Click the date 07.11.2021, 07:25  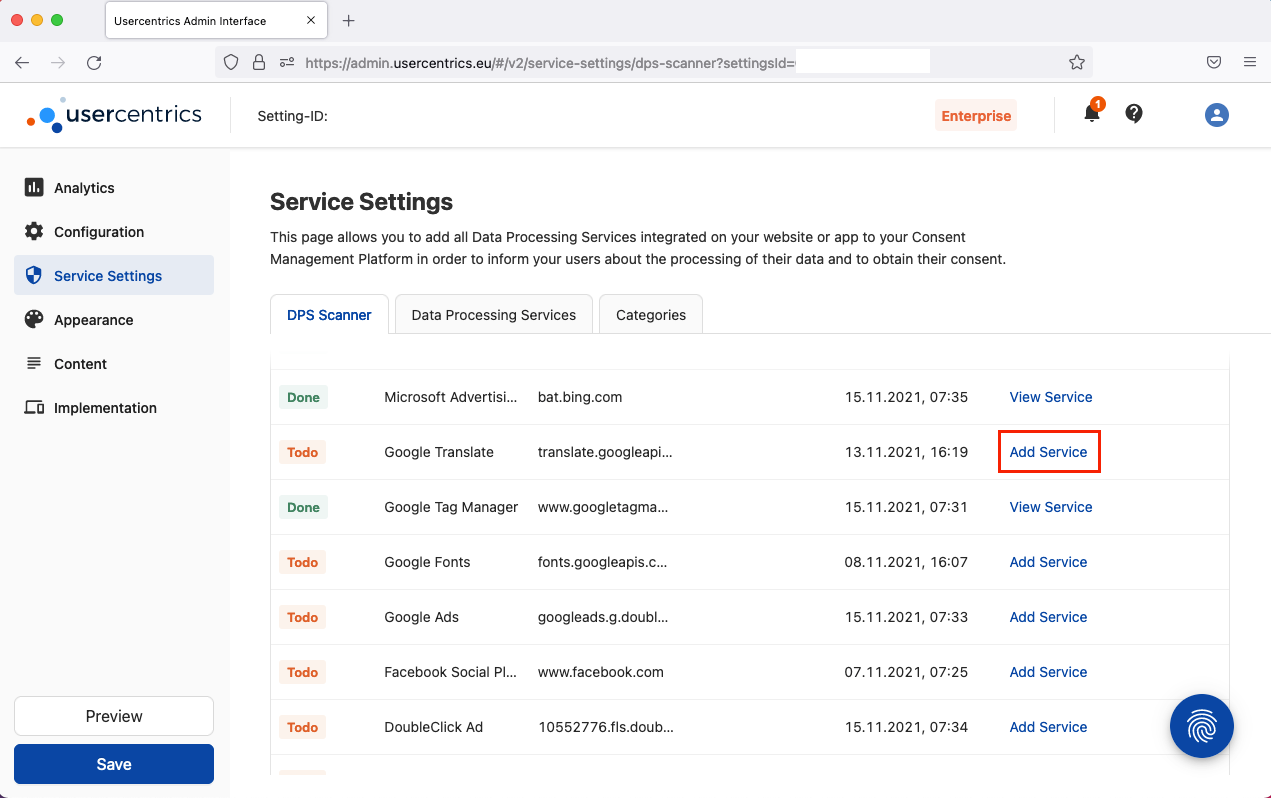pyautogui.click(x=906, y=672)
